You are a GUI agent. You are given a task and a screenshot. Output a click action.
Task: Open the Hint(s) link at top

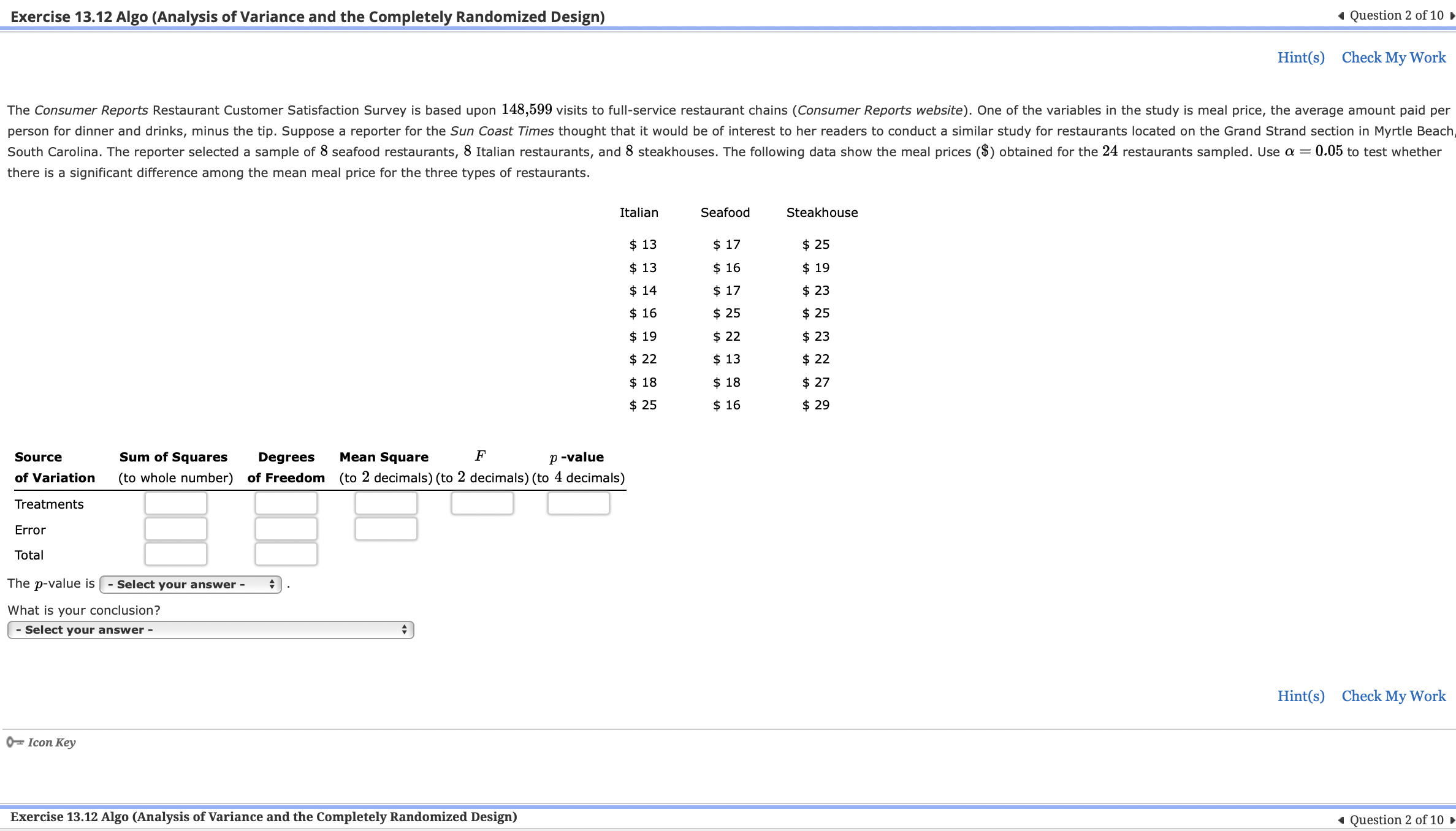click(1300, 57)
